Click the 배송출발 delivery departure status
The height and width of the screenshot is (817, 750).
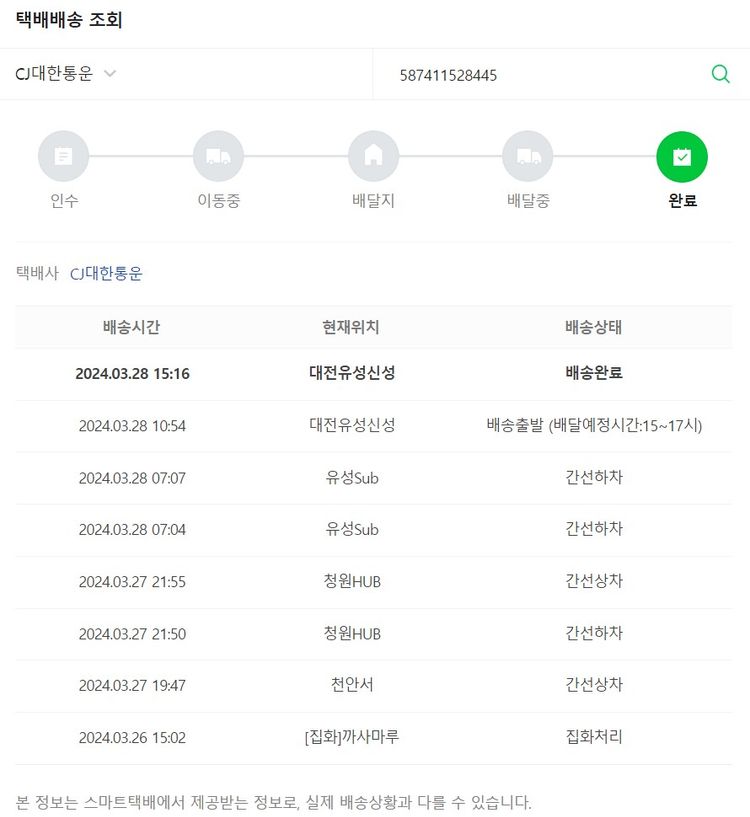tap(593, 425)
